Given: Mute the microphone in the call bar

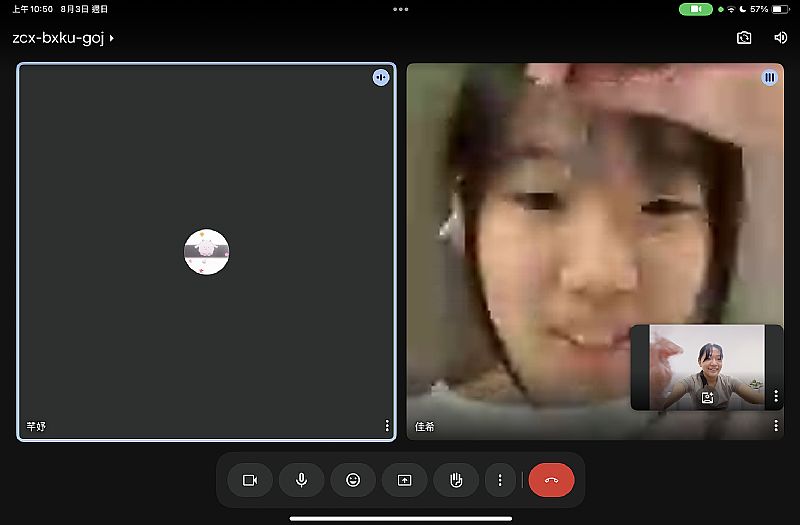Looking at the screenshot, I should pos(301,480).
